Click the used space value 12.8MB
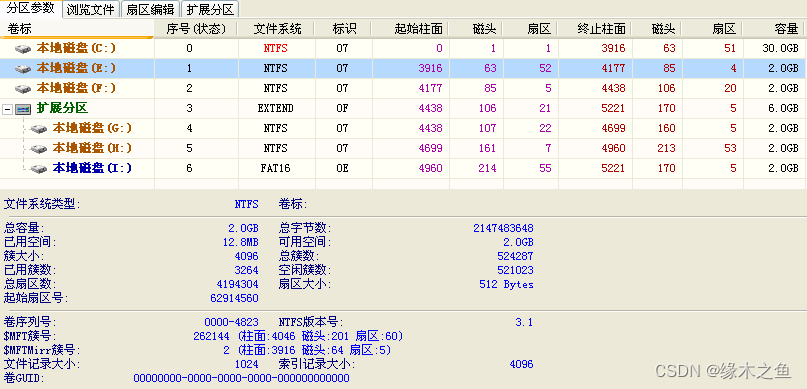Screen dimensions: 807x389 tap(240, 242)
